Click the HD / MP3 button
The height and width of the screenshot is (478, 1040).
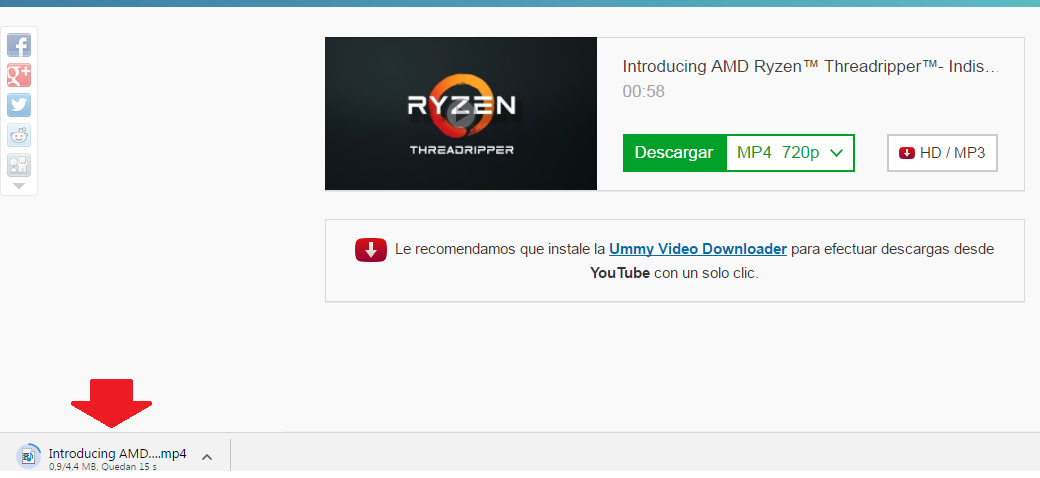click(942, 153)
